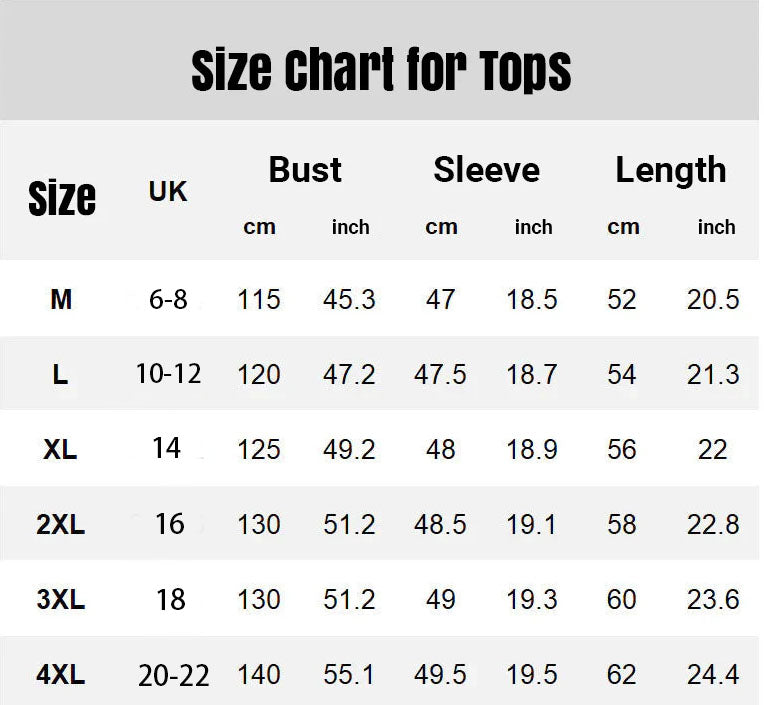Click the XL size row label

point(61,450)
